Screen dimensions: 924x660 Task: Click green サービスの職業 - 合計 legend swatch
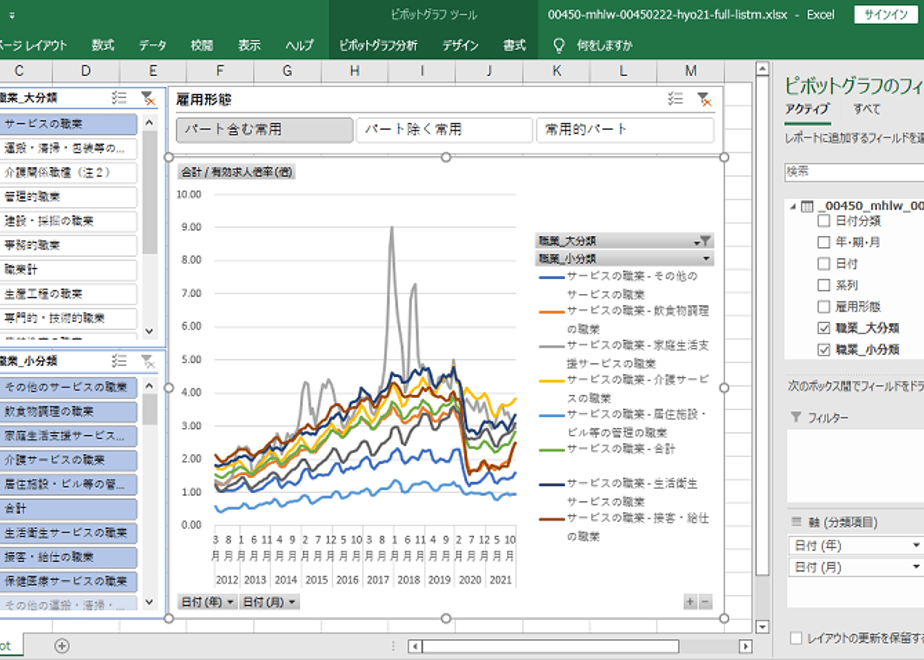(x=552, y=450)
